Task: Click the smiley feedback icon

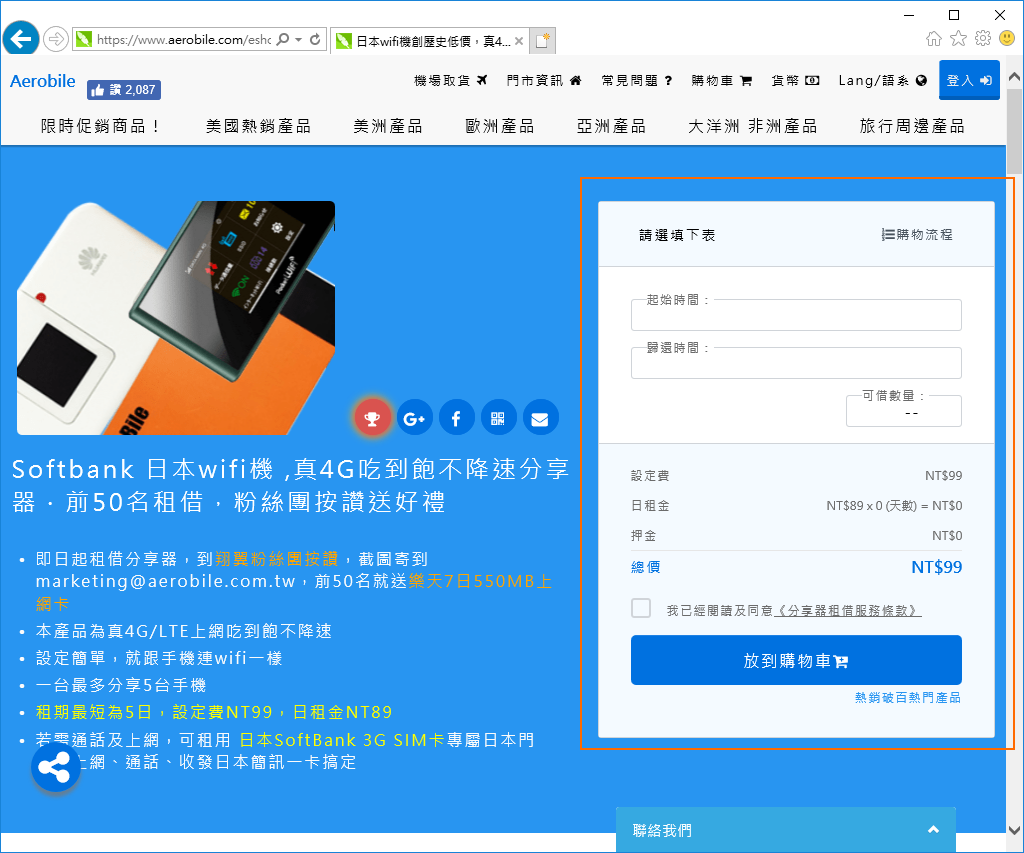Action: 1007,39
